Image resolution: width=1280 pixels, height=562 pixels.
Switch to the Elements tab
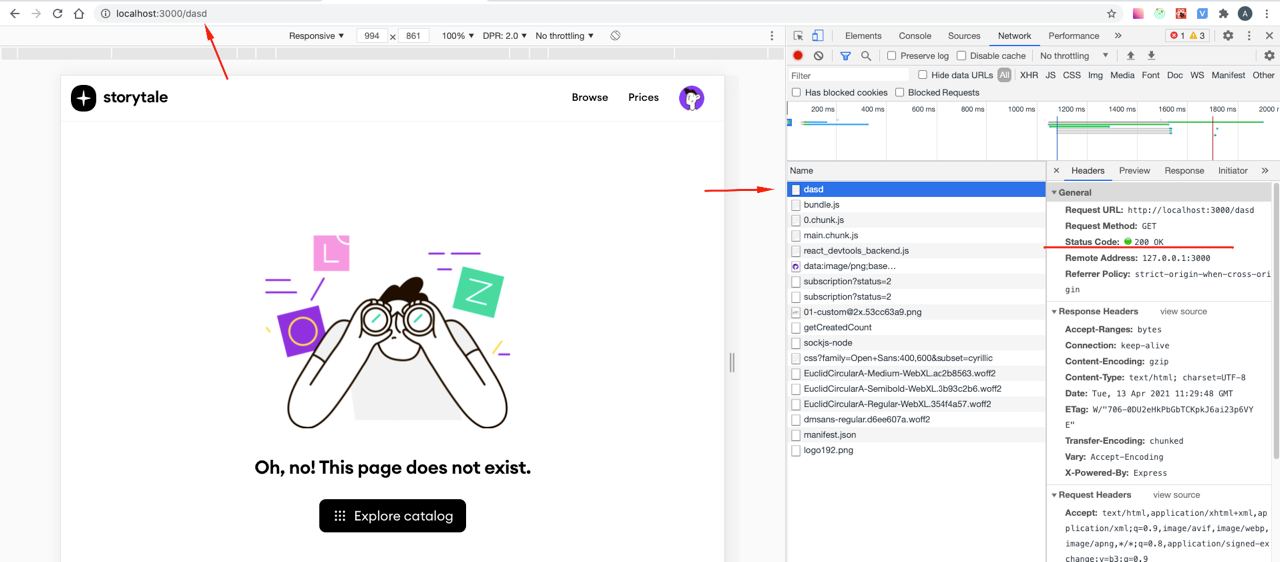pyautogui.click(x=863, y=36)
